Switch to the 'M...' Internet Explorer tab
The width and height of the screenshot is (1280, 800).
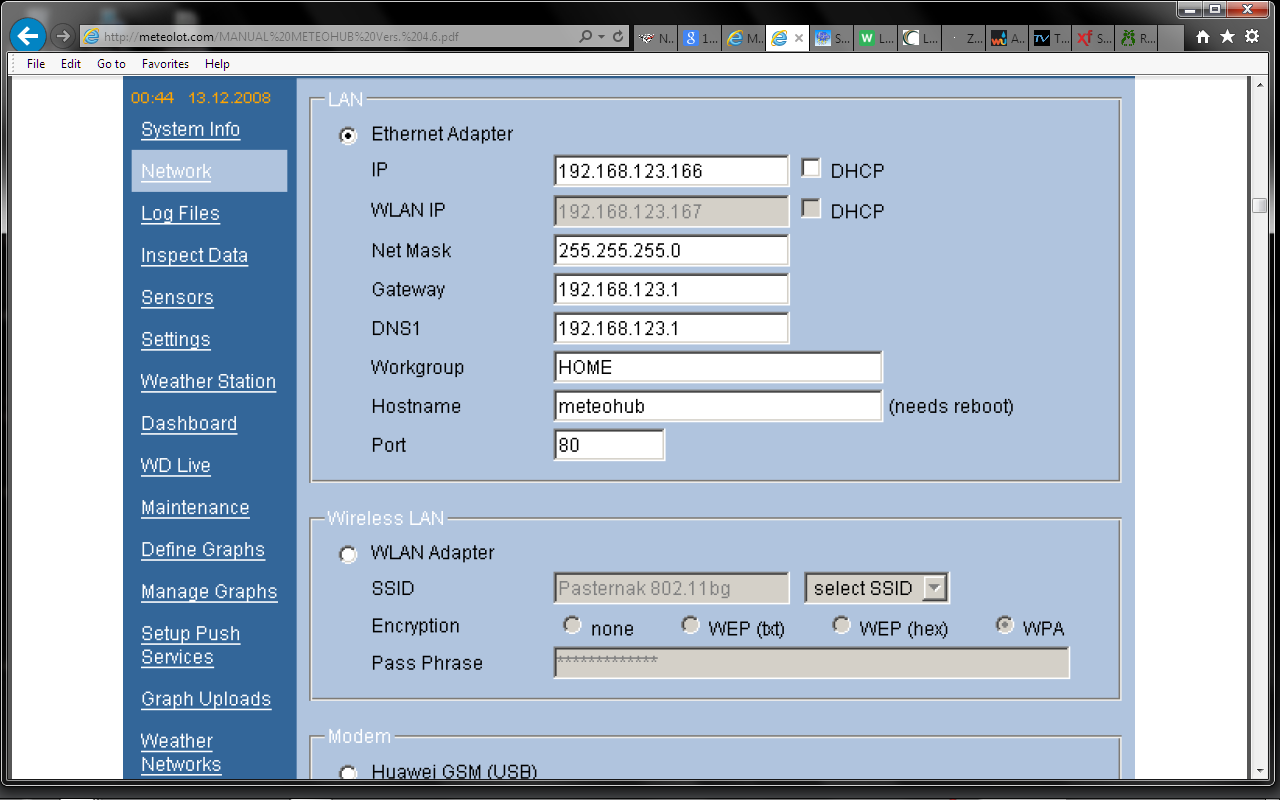click(744, 39)
